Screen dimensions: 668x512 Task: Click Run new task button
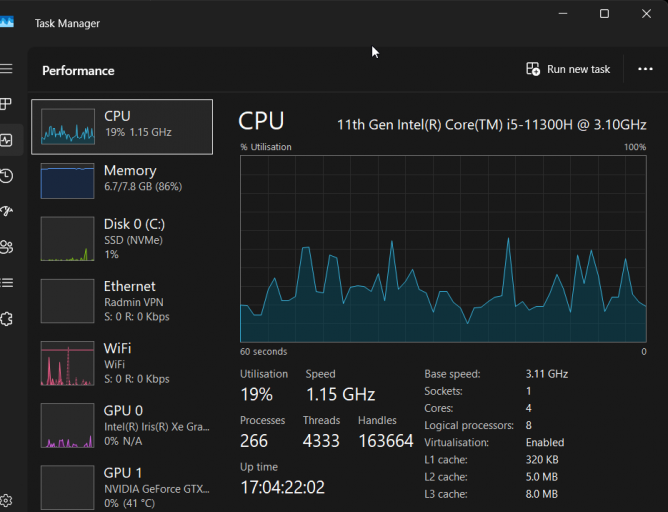click(568, 69)
